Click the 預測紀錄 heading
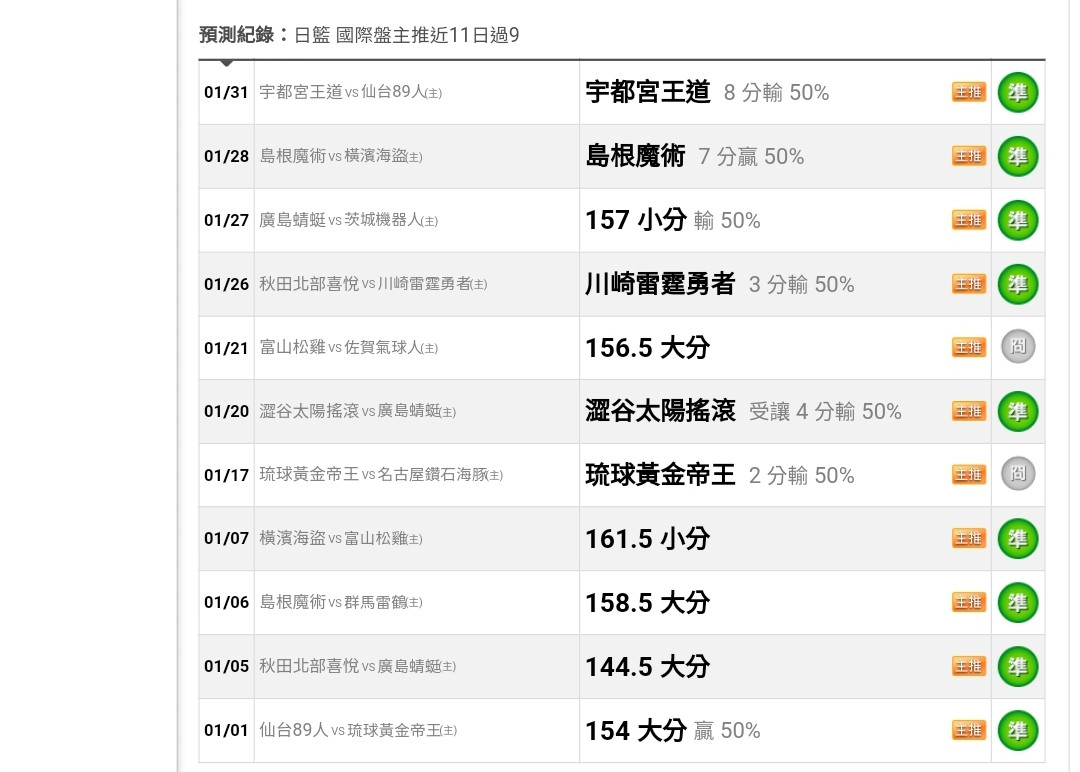The image size is (1080, 772). coord(237,35)
